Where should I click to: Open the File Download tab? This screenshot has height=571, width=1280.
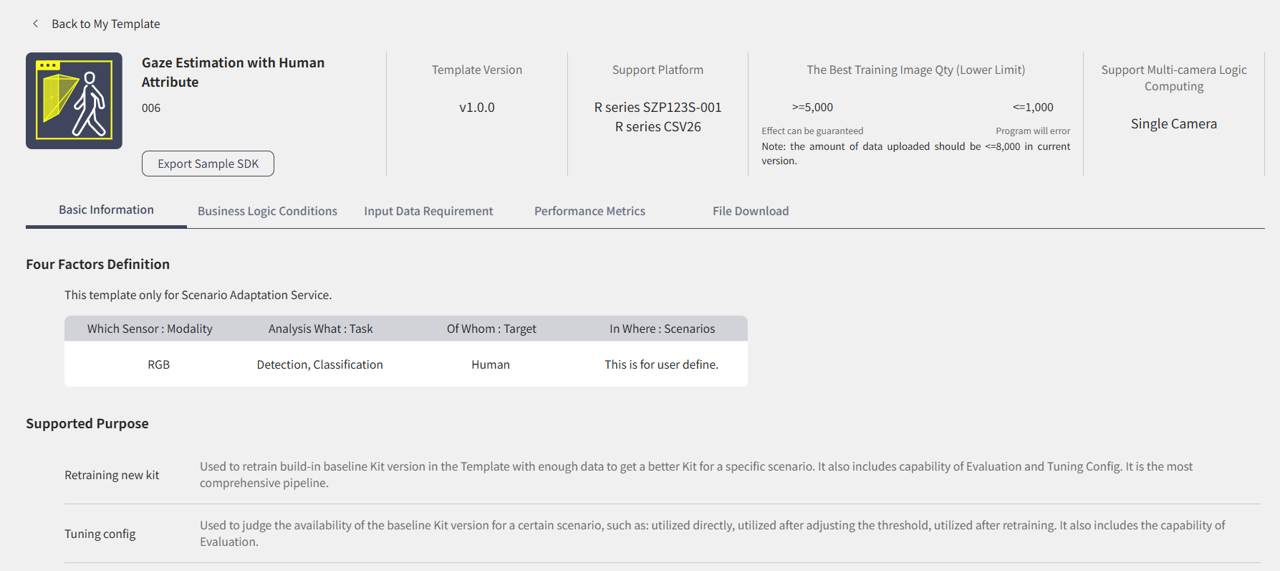click(x=750, y=211)
